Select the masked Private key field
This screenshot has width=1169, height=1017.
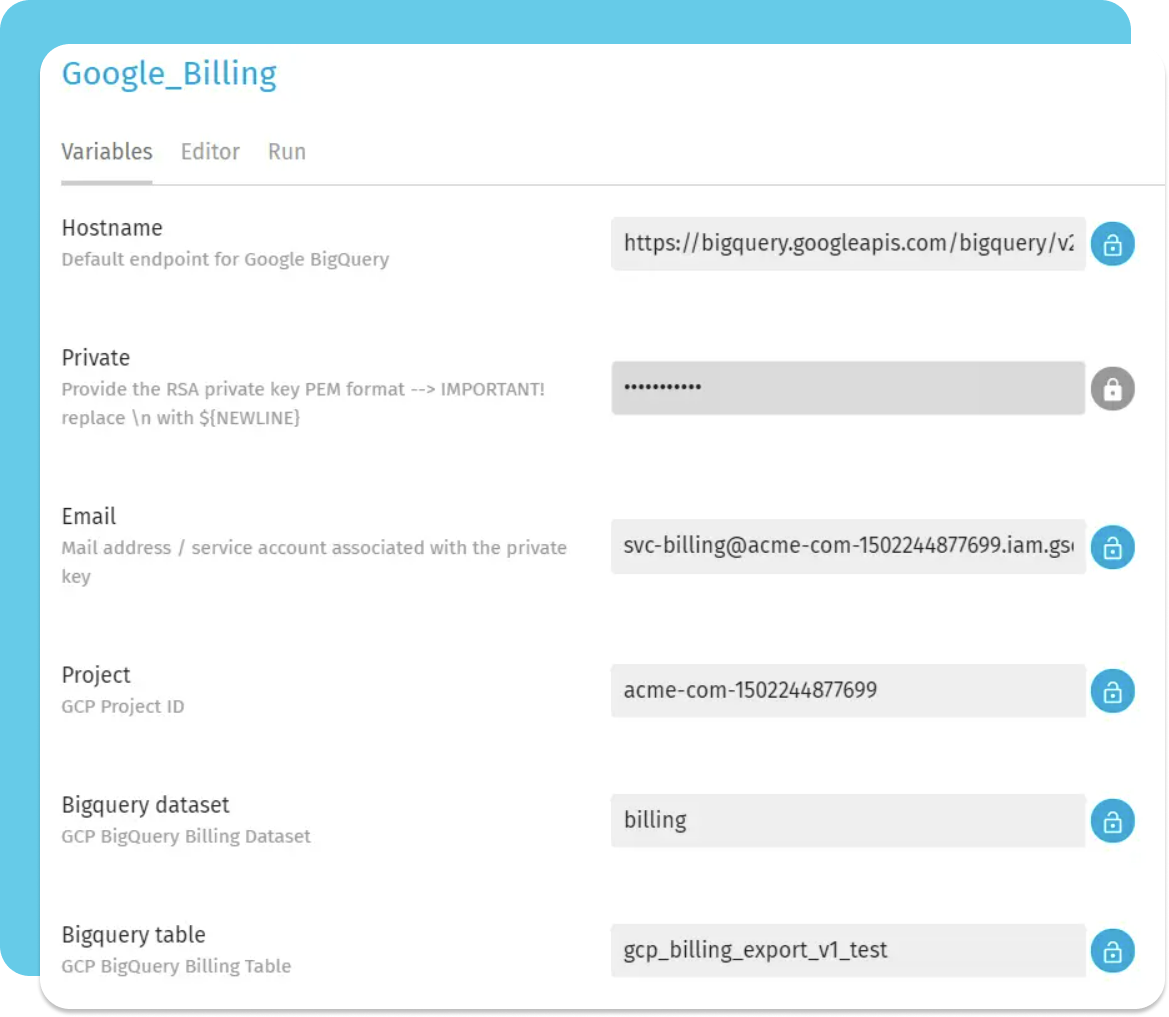pyautogui.click(x=848, y=388)
